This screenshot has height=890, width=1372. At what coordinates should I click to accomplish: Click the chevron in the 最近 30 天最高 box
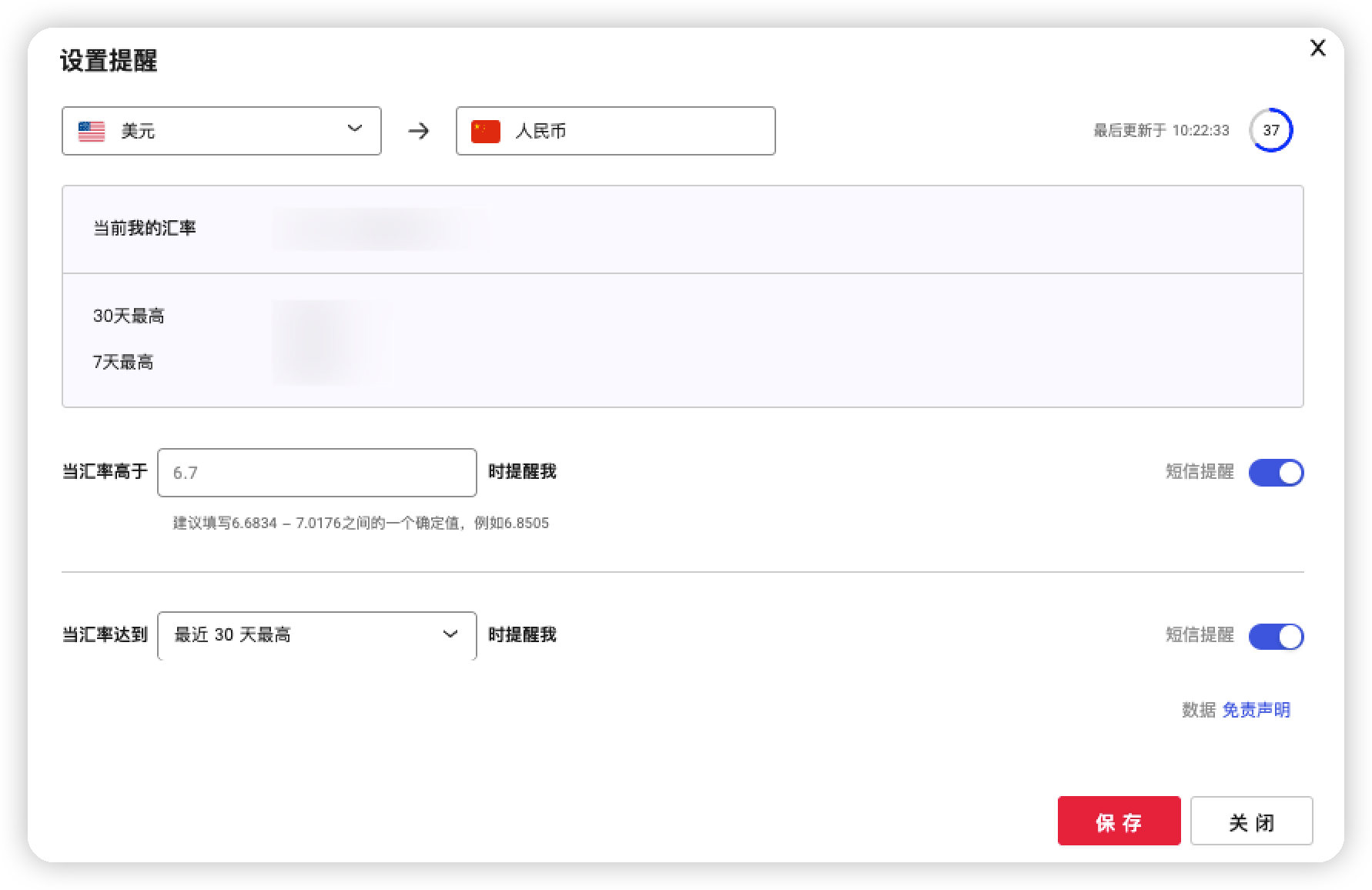coord(450,634)
